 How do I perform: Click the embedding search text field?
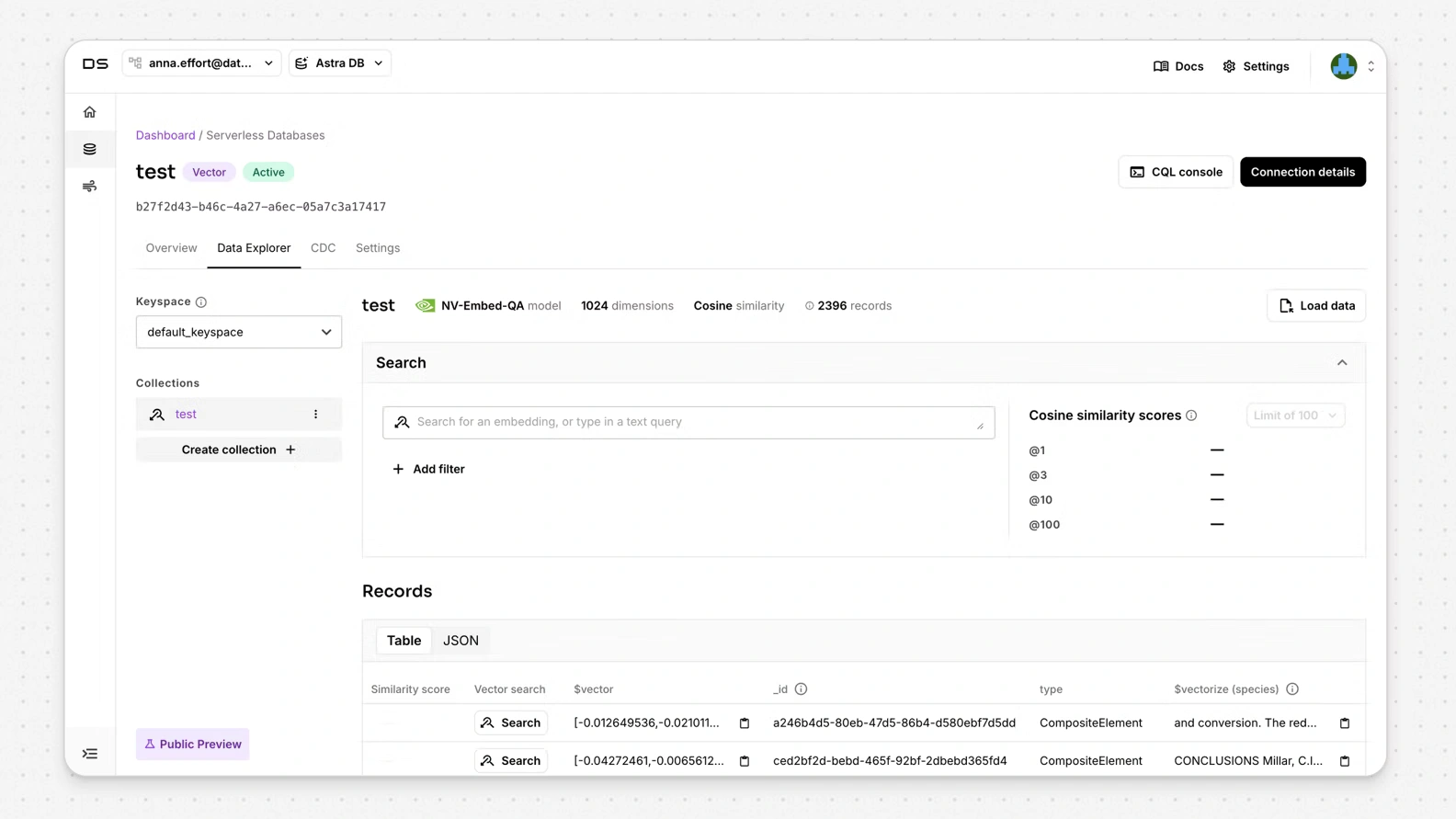click(x=688, y=422)
